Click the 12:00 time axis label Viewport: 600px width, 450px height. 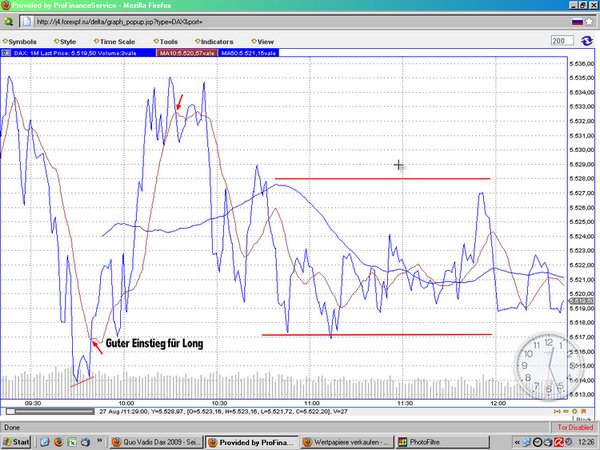(x=498, y=403)
